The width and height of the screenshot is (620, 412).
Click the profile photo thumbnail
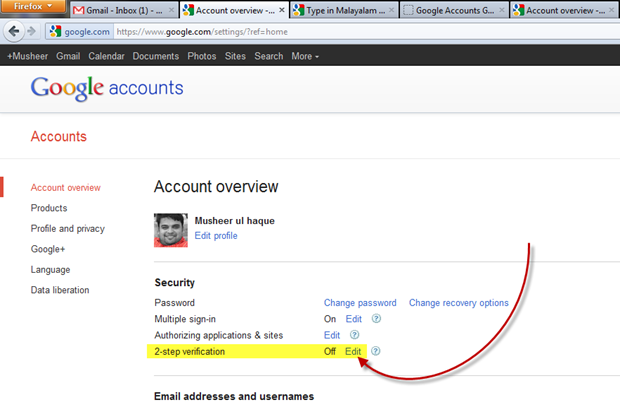point(171,229)
